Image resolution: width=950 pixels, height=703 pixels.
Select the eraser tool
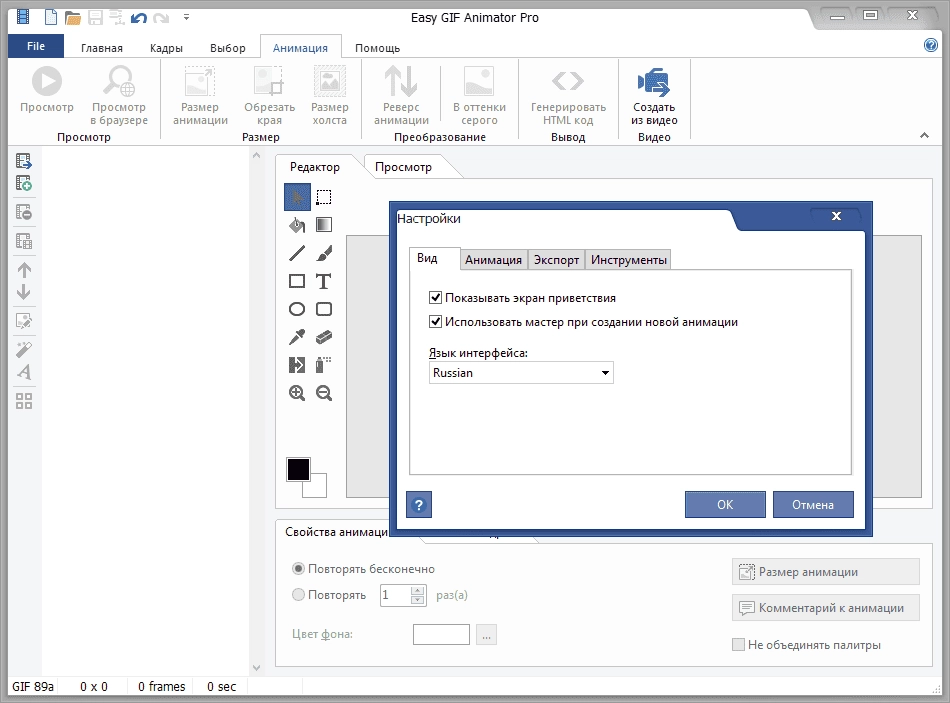click(x=324, y=337)
